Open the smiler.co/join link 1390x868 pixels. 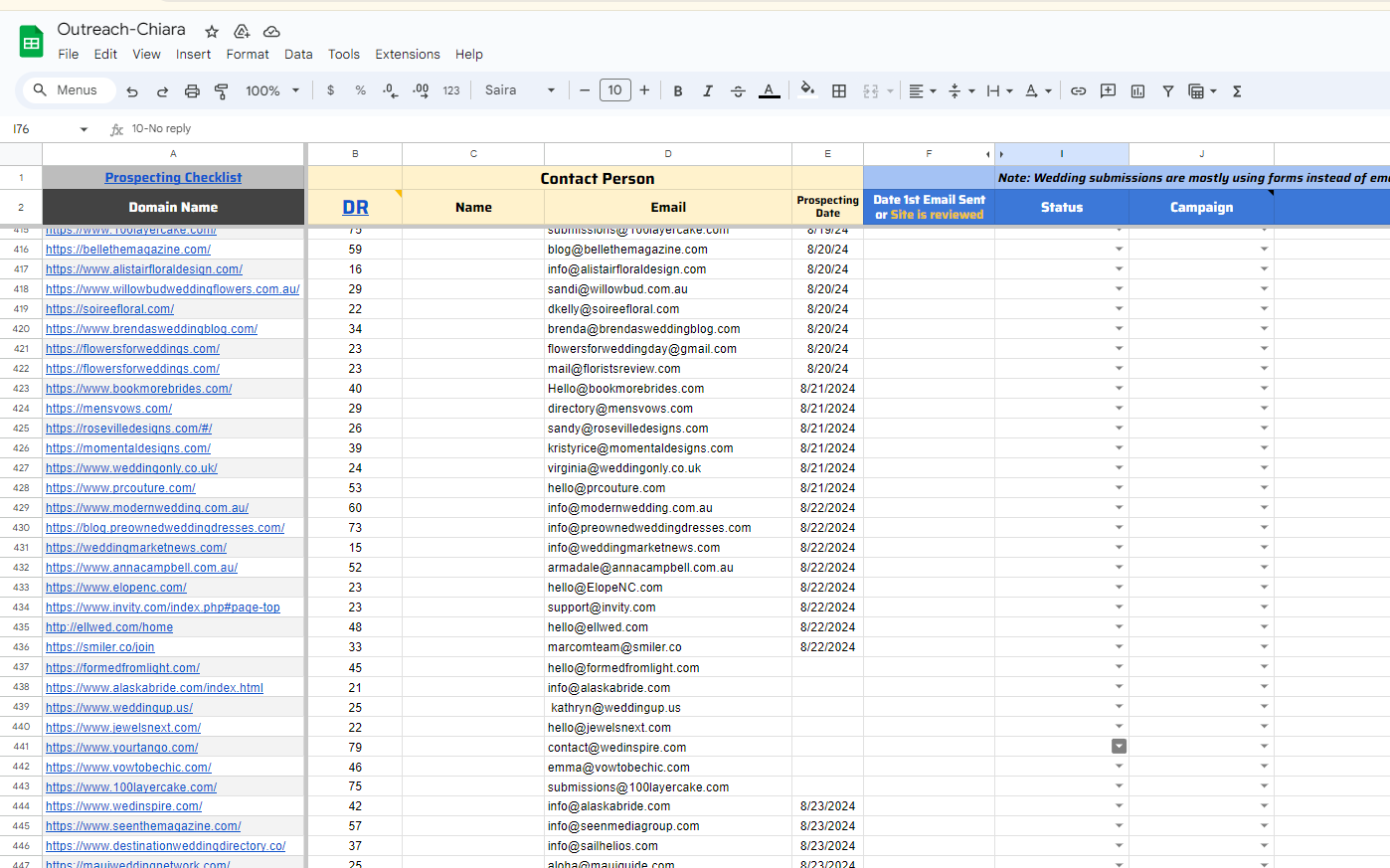(x=99, y=647)
